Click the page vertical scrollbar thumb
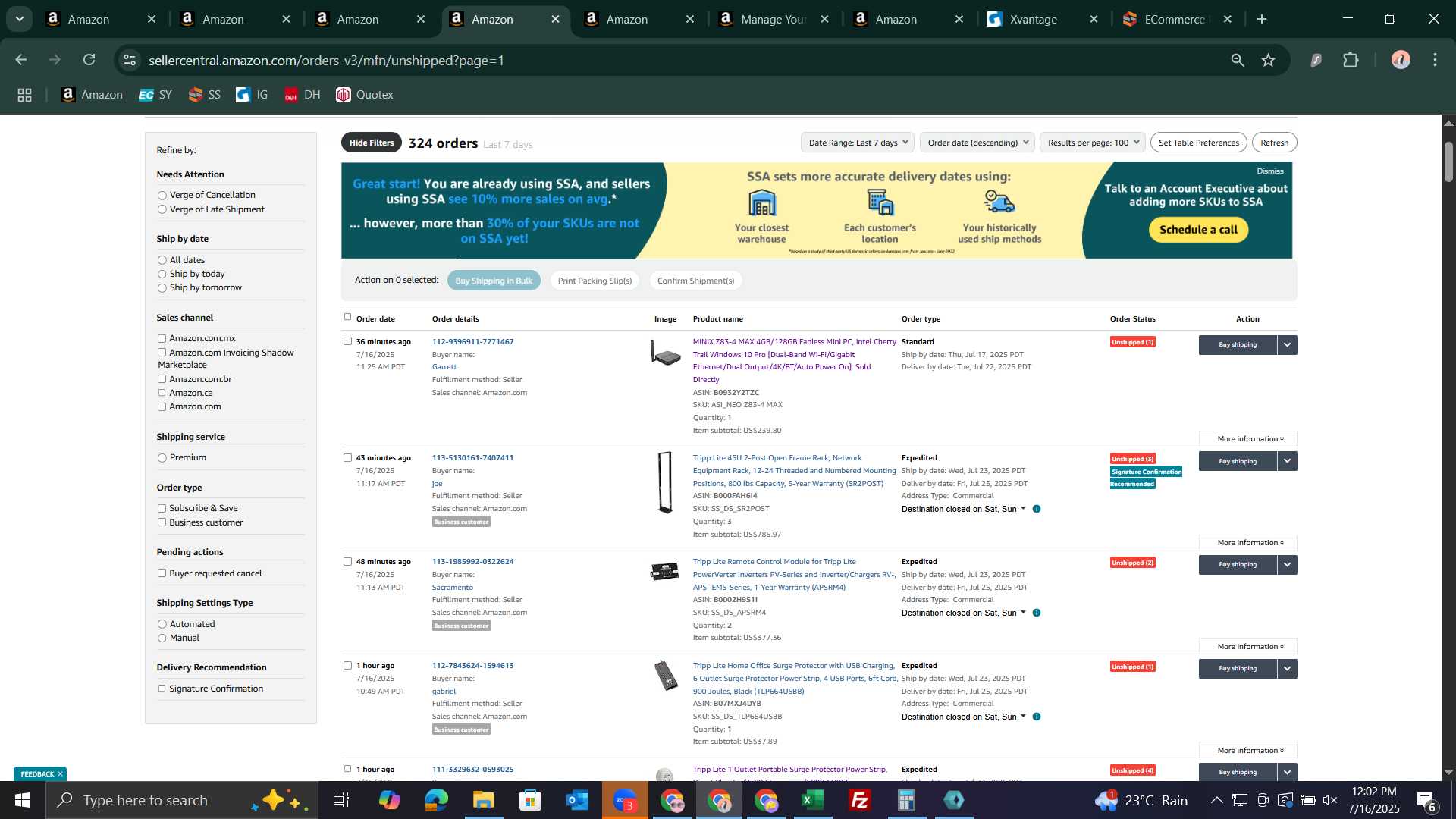This screenshot has width=1456, height=819. pyautogui.click(x=1448, y=162)
